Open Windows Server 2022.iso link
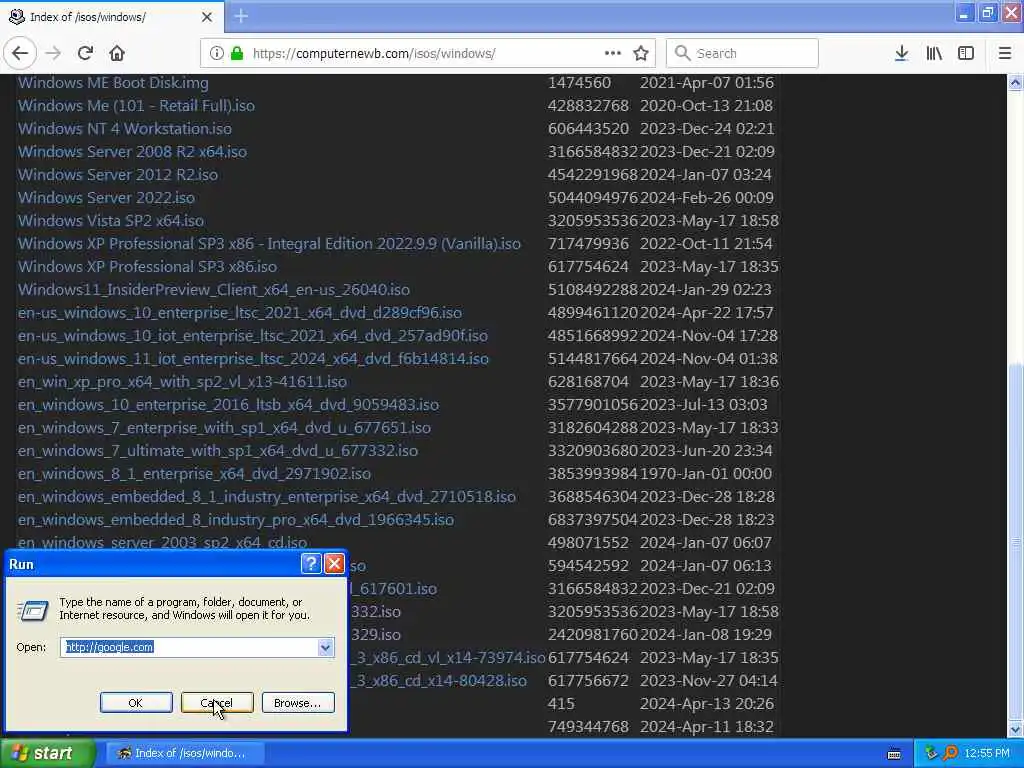Screen dimensions: 1024x768 coord(106,197)
